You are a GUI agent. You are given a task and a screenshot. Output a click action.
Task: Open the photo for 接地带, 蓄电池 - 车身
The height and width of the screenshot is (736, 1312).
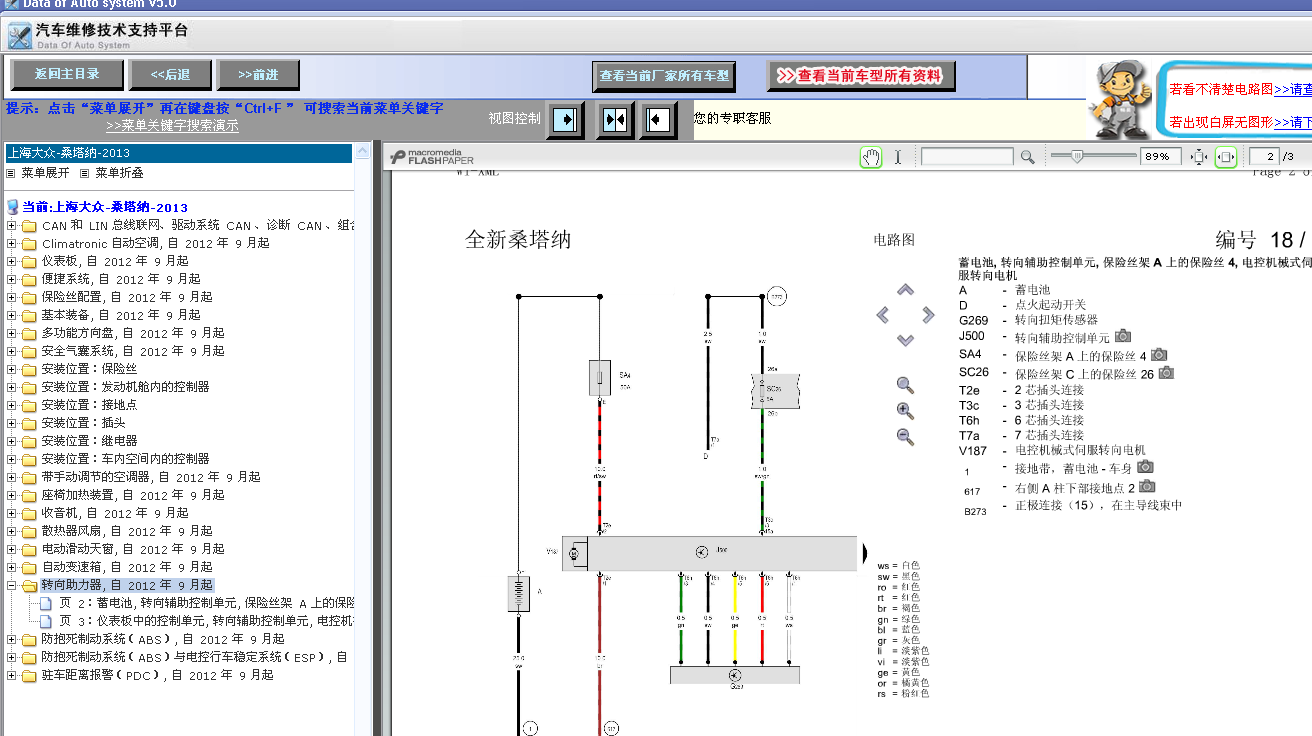[x=1146, y=467]
